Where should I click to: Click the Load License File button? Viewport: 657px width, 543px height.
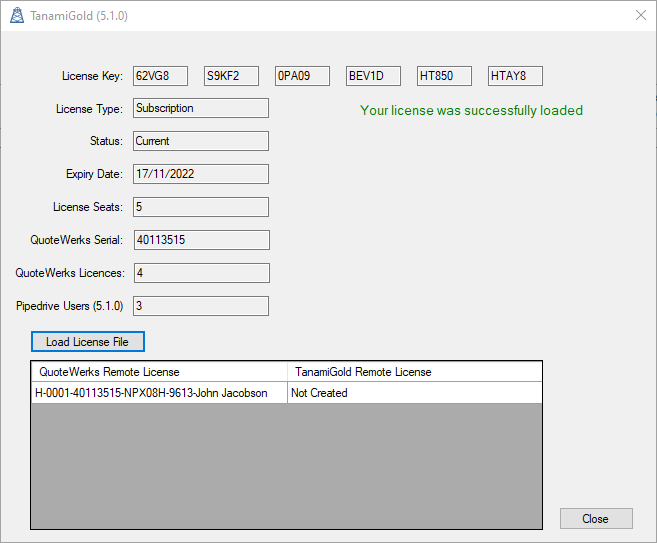(88, 341)
